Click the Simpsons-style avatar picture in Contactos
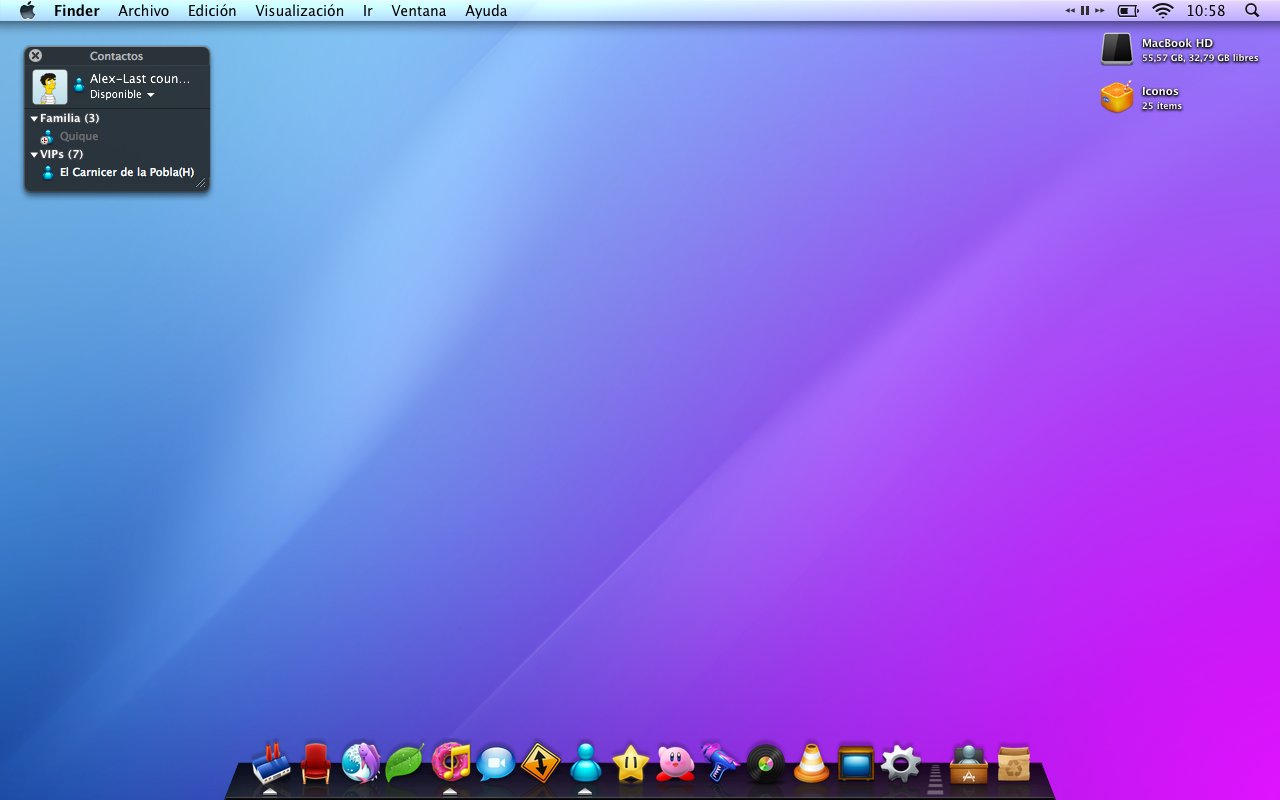Screen dimensions: 1280x800 (x=50, y=87)
